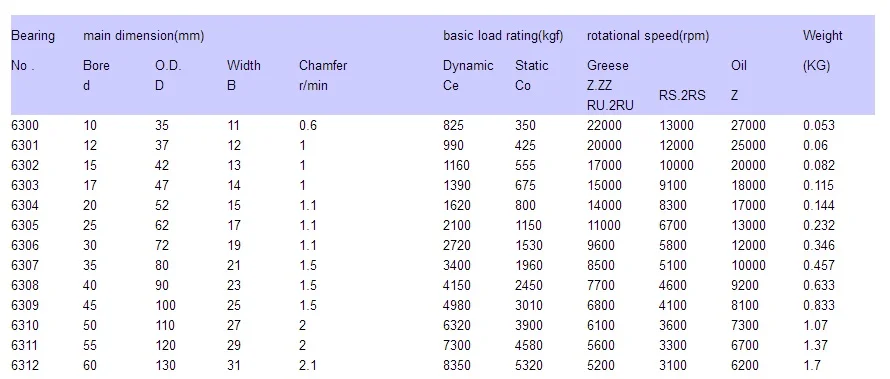
Task: Click dynamic load 8350 for 6312
Action: 456,365
